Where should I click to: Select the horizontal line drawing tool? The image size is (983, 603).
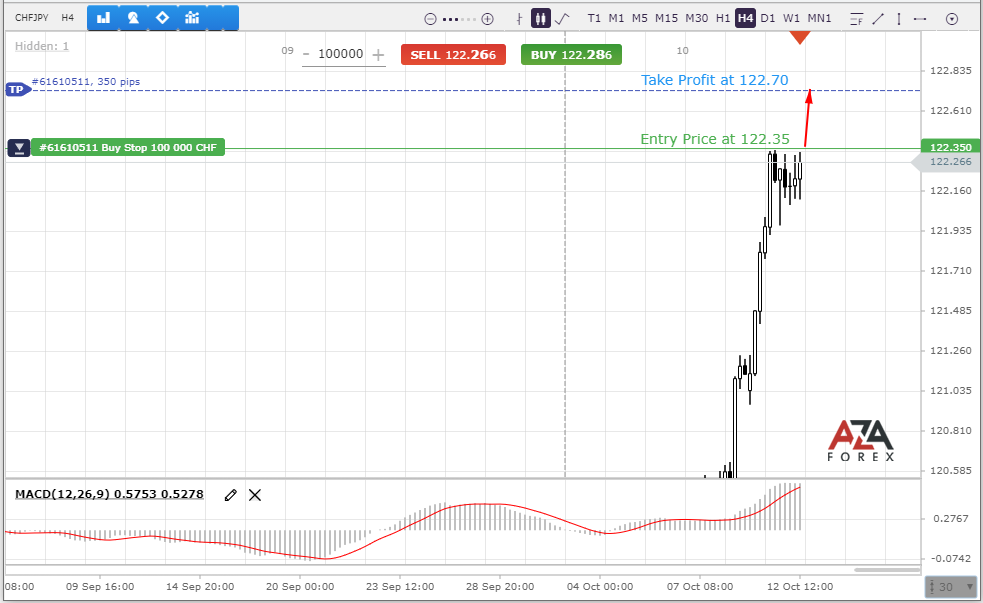pos(920,19)
